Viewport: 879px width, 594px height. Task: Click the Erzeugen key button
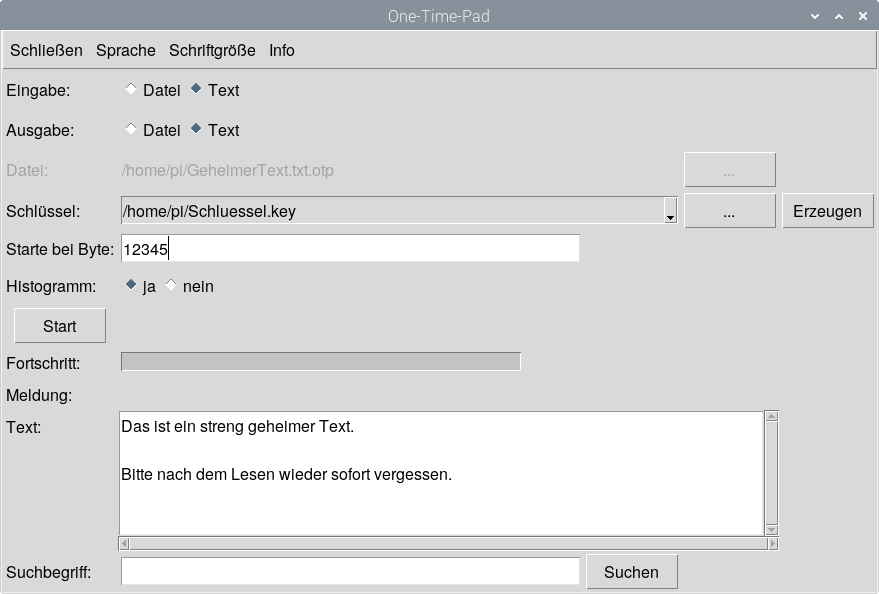[827, 211]
